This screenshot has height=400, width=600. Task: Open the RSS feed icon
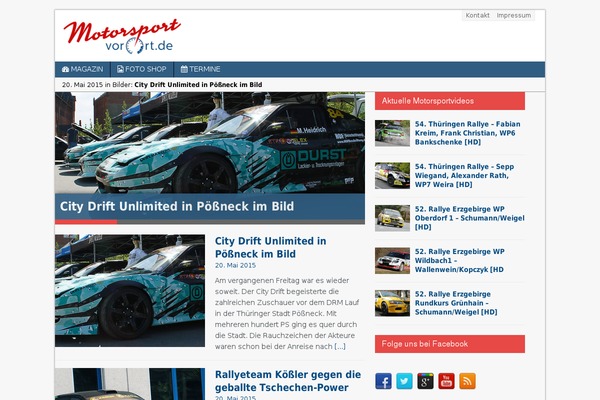pos(467,381)
